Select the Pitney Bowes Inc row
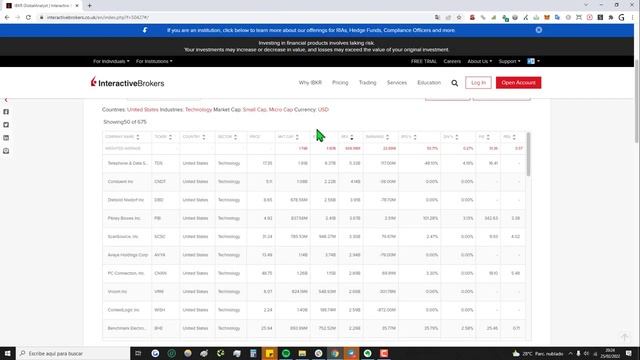Screen dimensions: 640x360 (314, 218)
